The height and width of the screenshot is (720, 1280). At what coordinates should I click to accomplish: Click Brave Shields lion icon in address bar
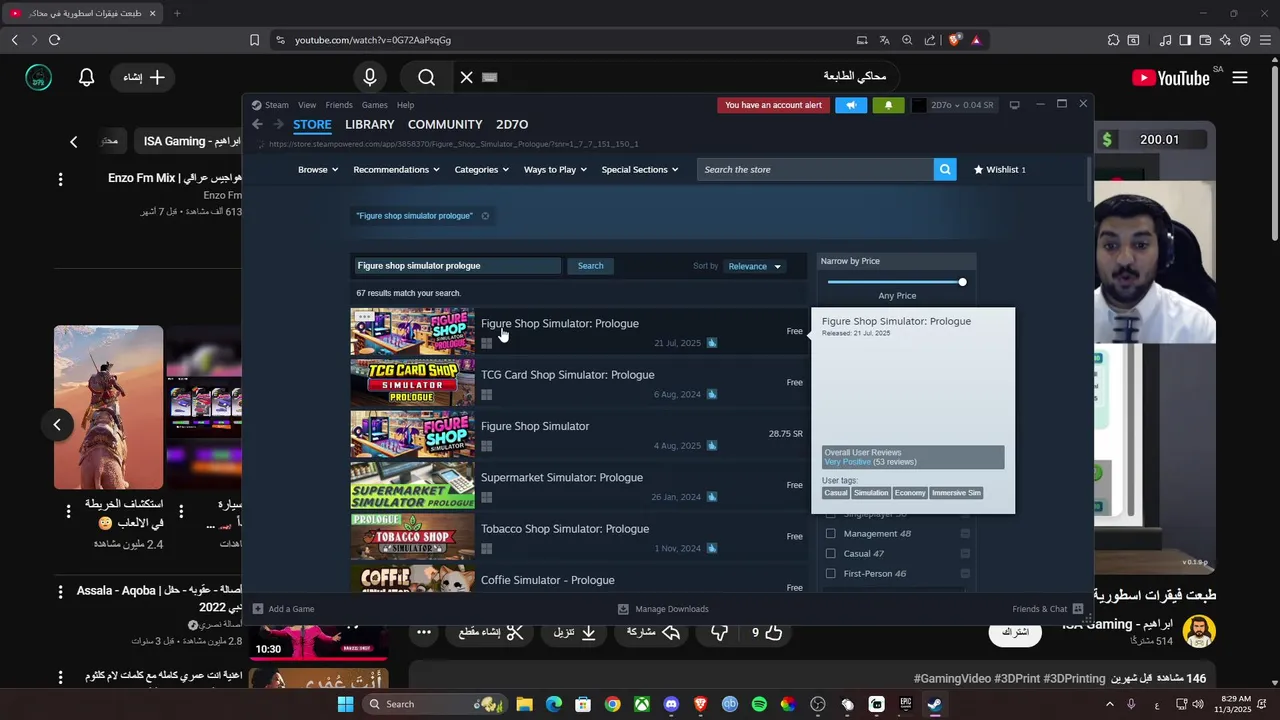tap(954, 40)
